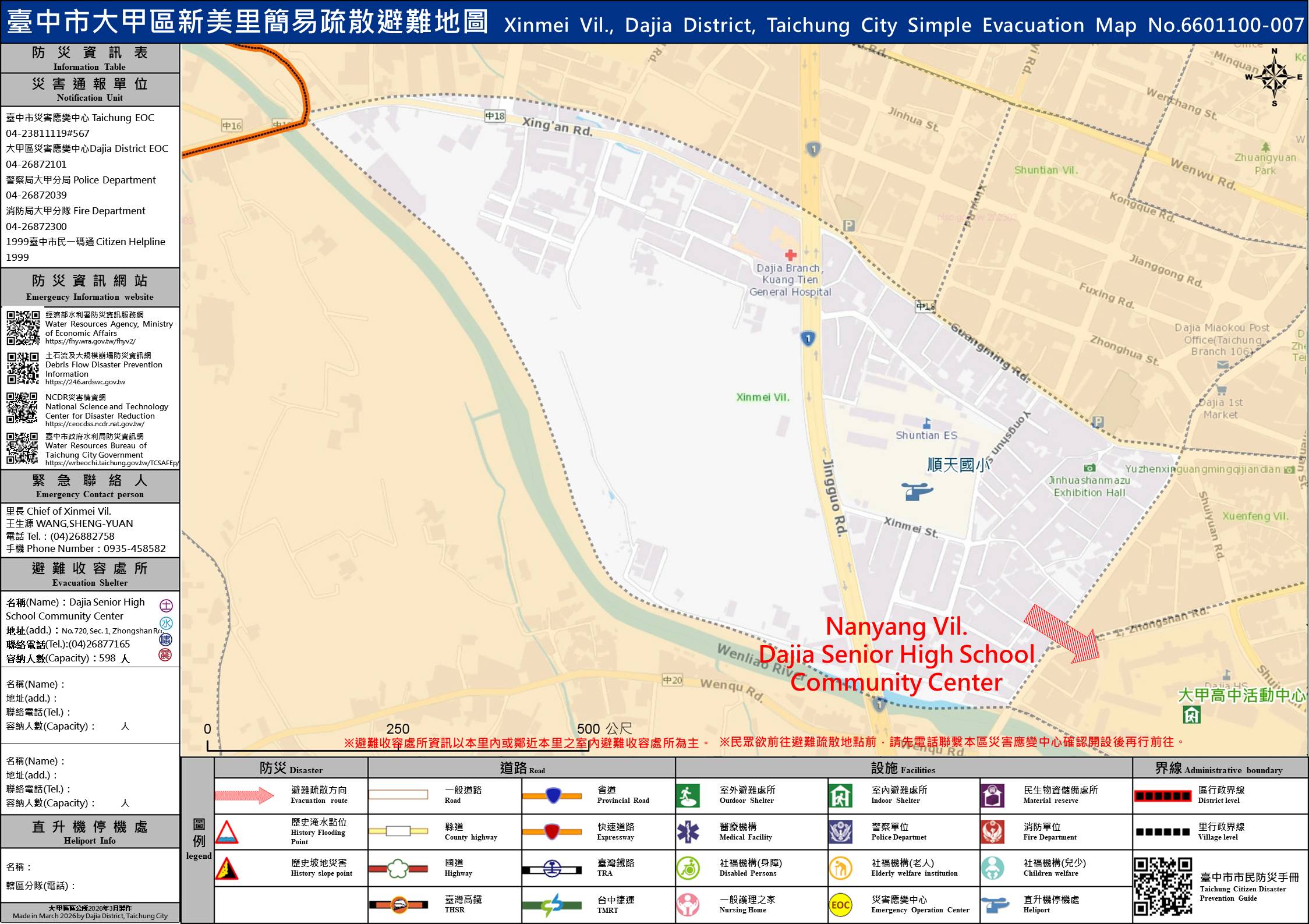
Task: Click the Police Department legend icon
Action: coord(840,832)
